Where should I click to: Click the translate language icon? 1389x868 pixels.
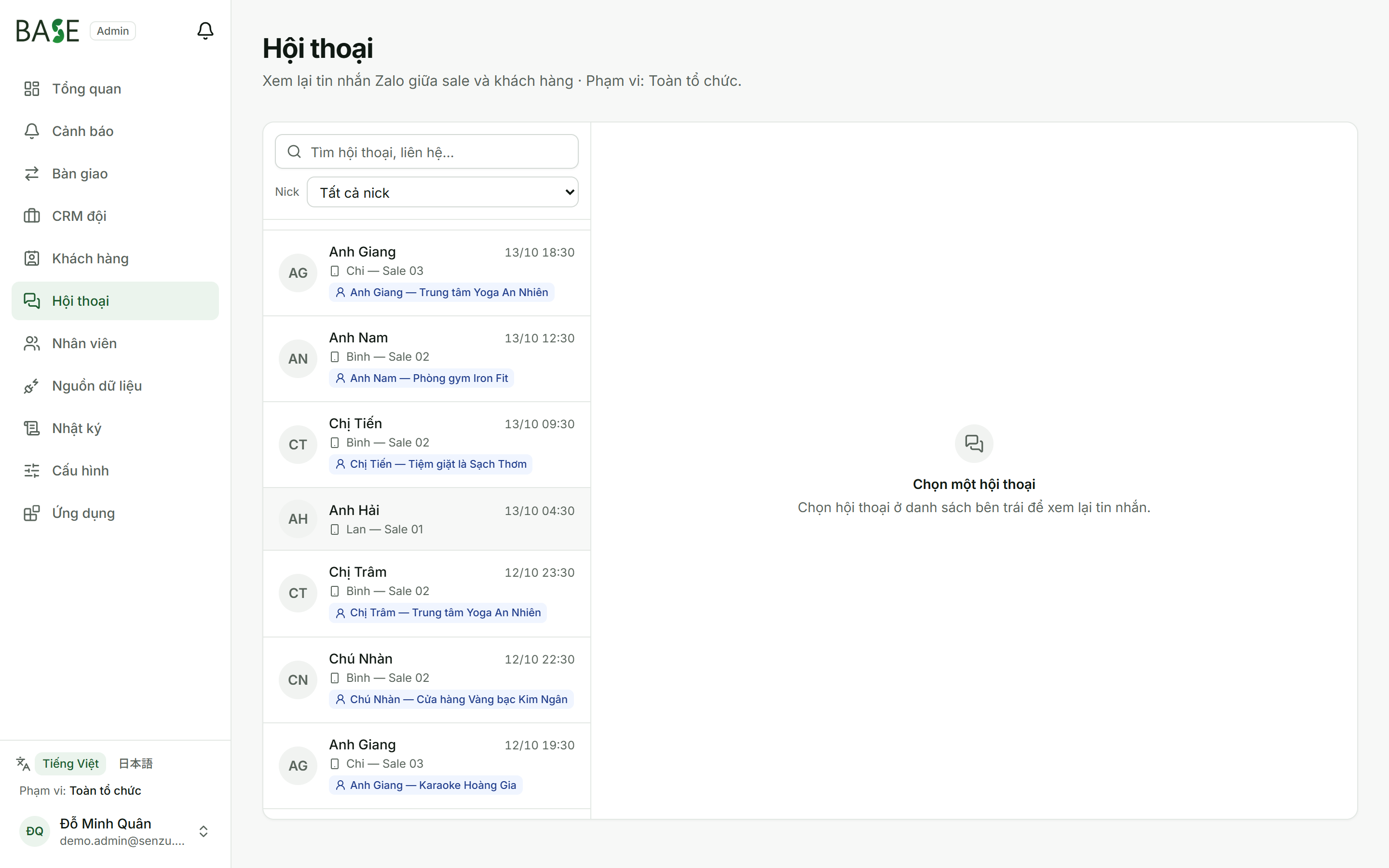(x=23, y=763)
